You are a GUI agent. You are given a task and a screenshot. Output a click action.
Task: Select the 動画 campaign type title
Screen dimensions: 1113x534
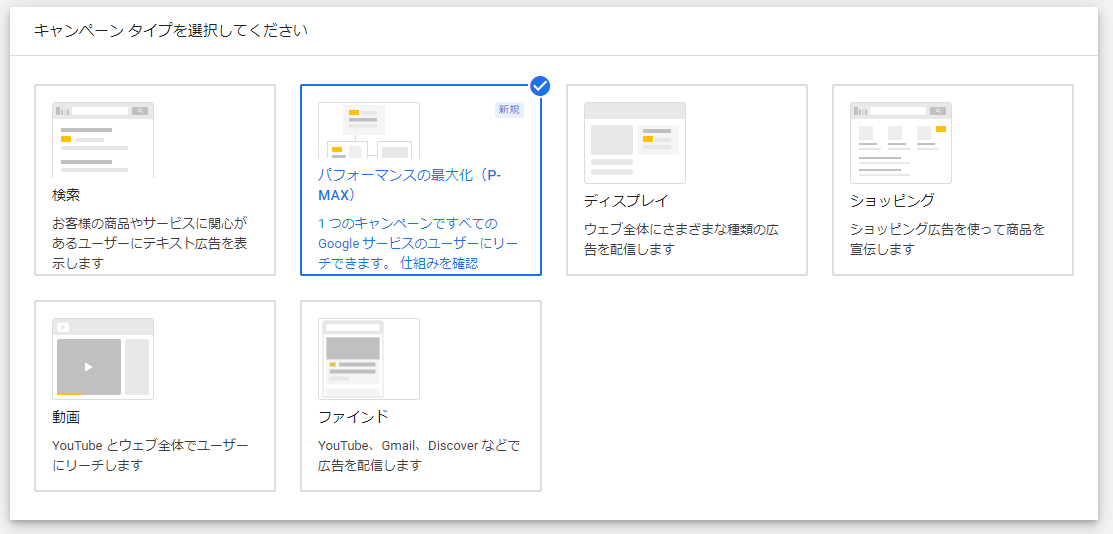pyautogui.click(x=66, y=417)
